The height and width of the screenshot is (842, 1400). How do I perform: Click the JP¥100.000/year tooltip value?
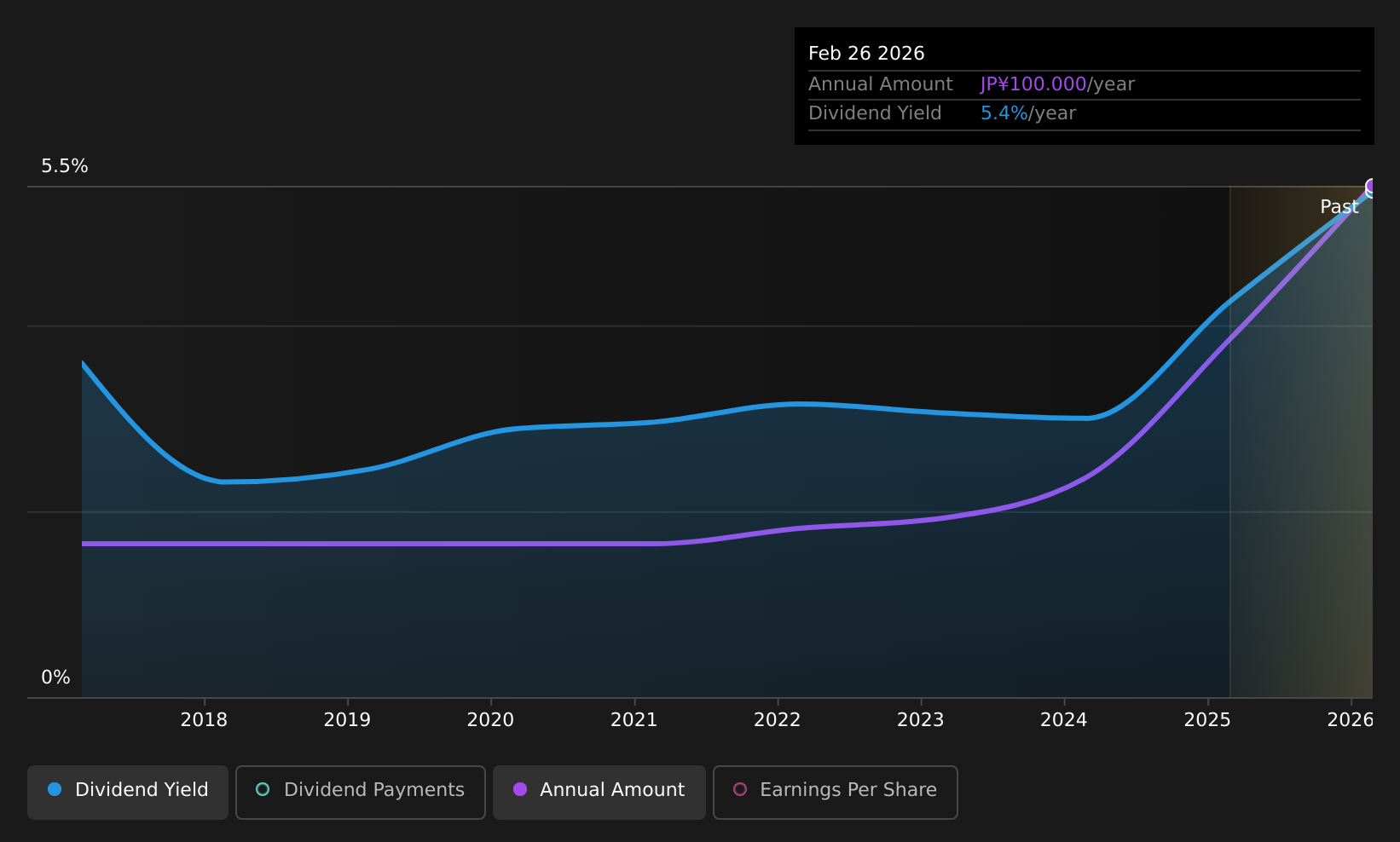(x=1057, y=84)
